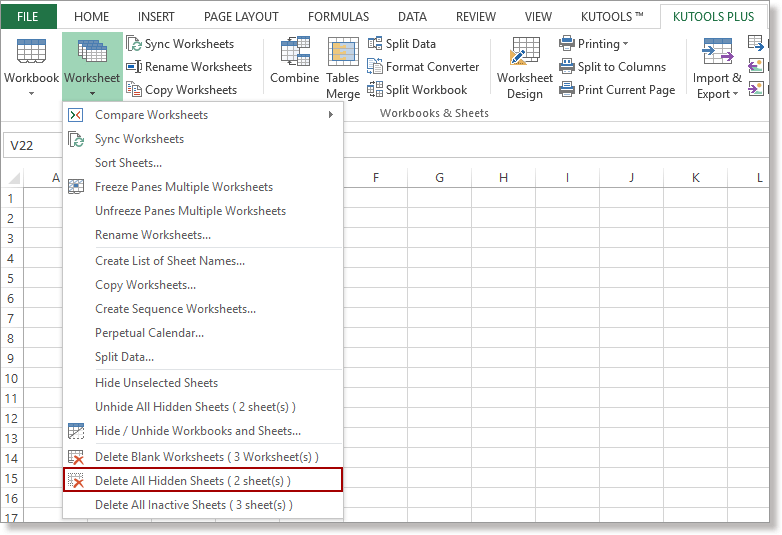Expand the Compare Worksheets submenu arrow
Screen dimensions: 782x535
(330, 115)
